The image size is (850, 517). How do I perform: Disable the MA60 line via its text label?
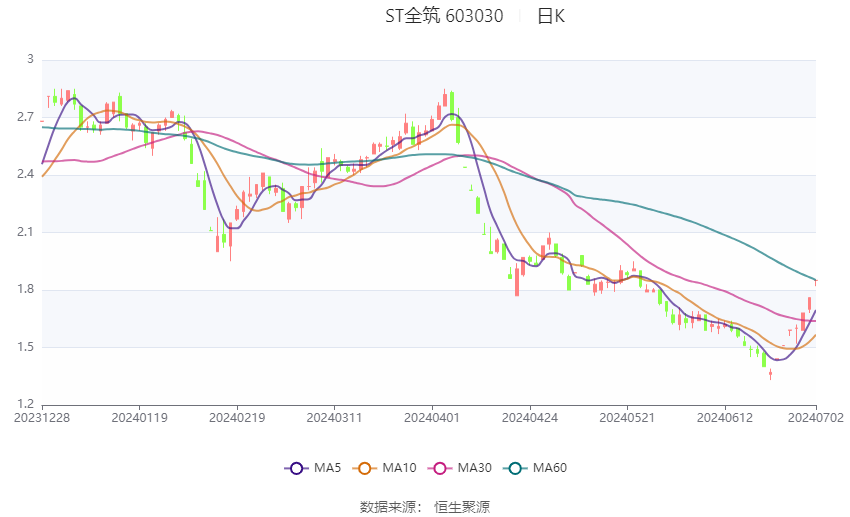coord(549,468)
